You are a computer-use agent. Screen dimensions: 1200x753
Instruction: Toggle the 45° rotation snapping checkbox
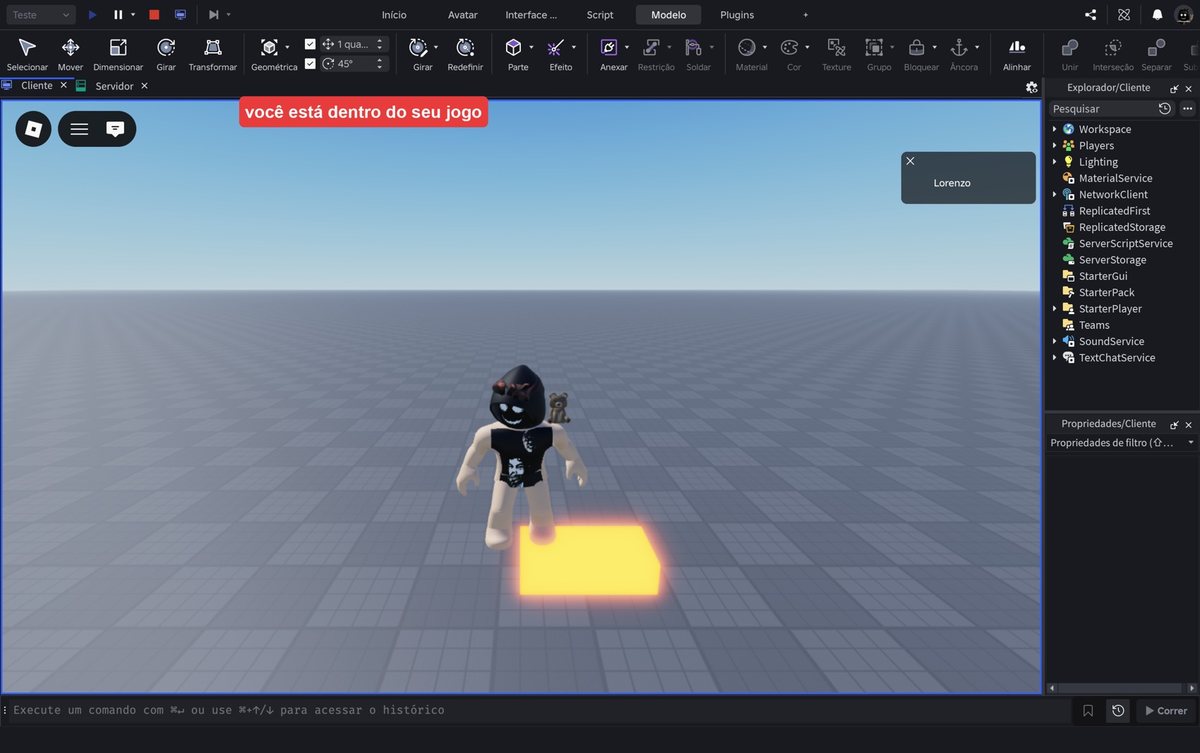310,63
